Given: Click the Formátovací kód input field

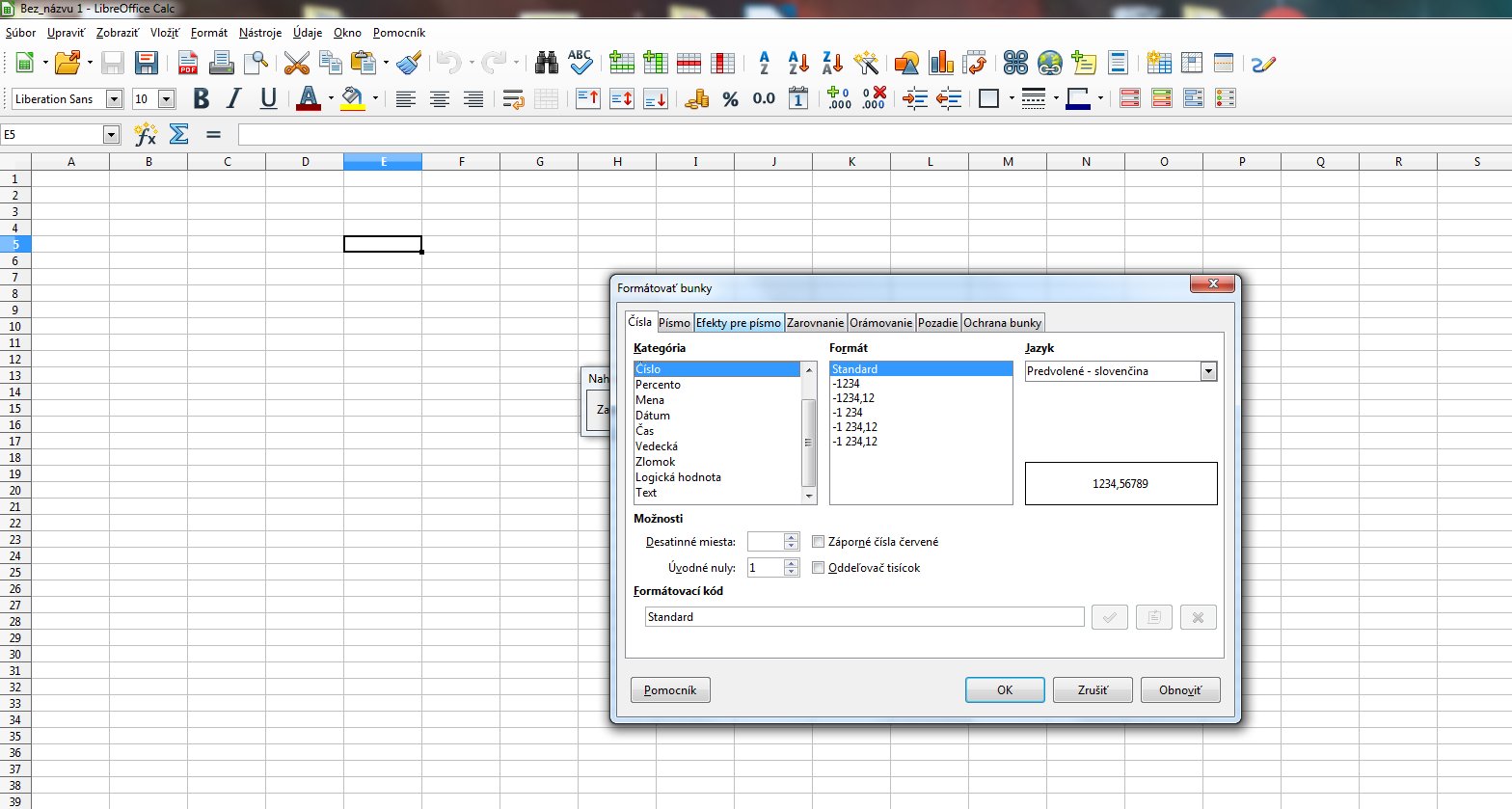Looking at the screenshot, I should tap(864, 617).
